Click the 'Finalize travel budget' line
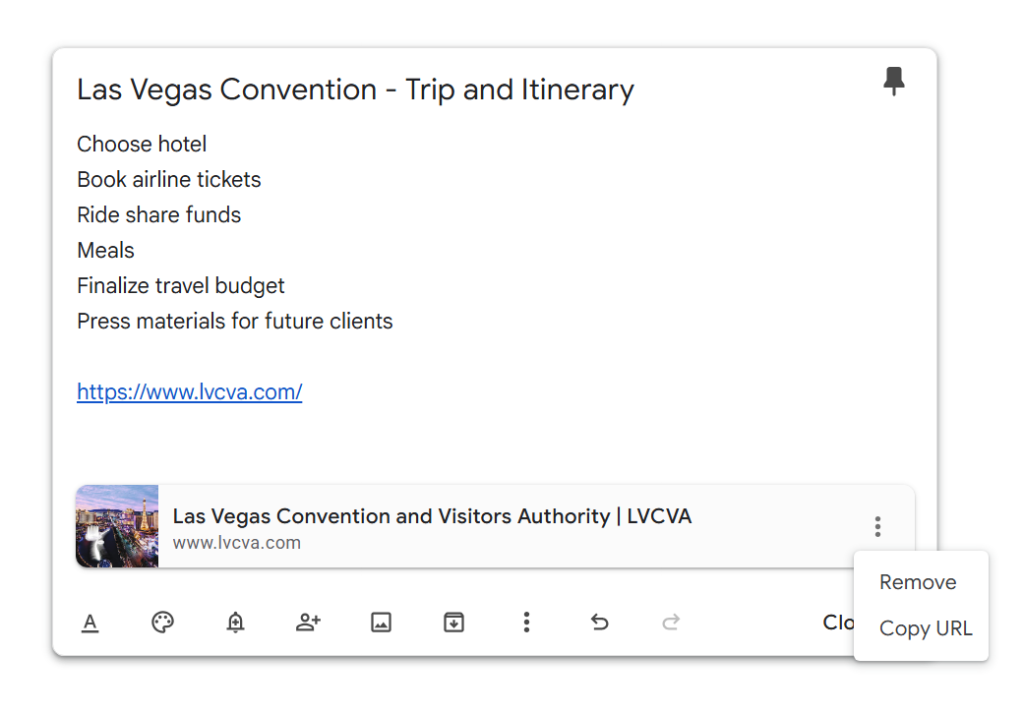The width and height of the screenshot is (1023, 714). pyautogui.click(x=180, y=285)
